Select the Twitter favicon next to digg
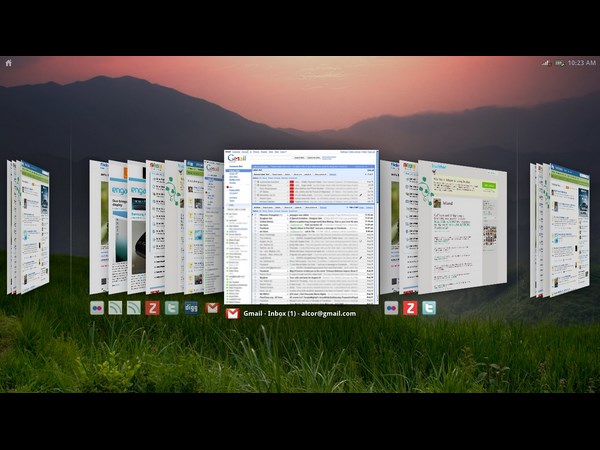Viewport: 600px width, 450px height. point(171,308)
